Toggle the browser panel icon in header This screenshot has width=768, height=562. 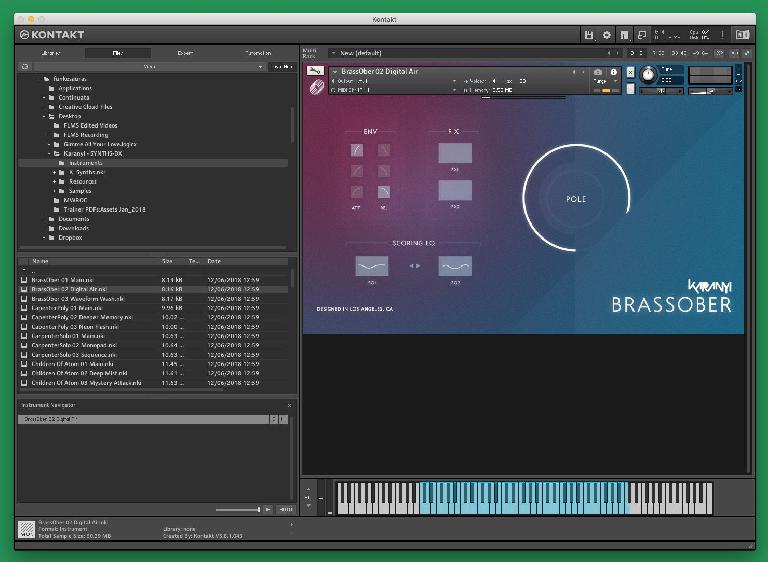(624, 35)
